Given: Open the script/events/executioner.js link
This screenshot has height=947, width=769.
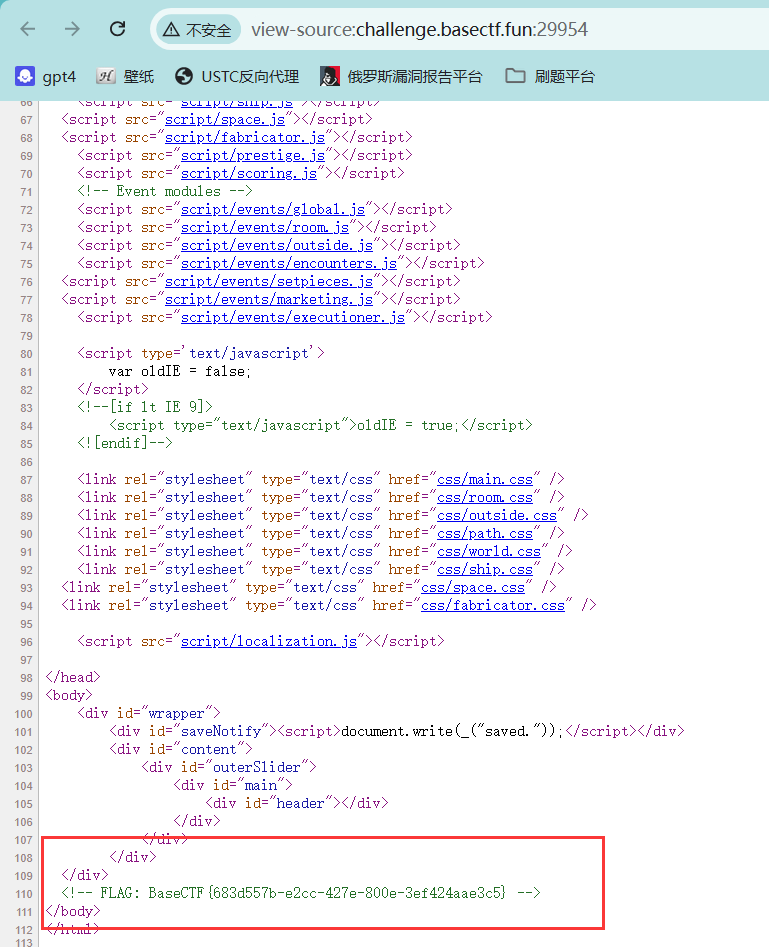Looking at the screenshot, I should click(x=292, y=317).
